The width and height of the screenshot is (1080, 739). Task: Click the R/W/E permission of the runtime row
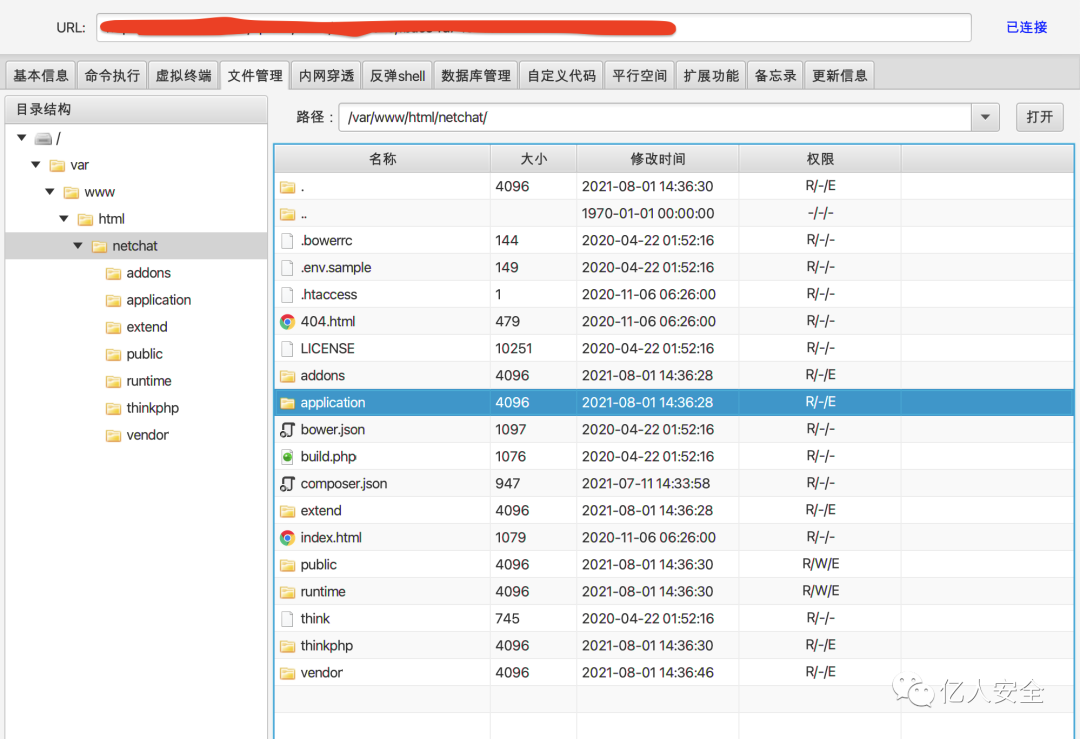[820, 592]
